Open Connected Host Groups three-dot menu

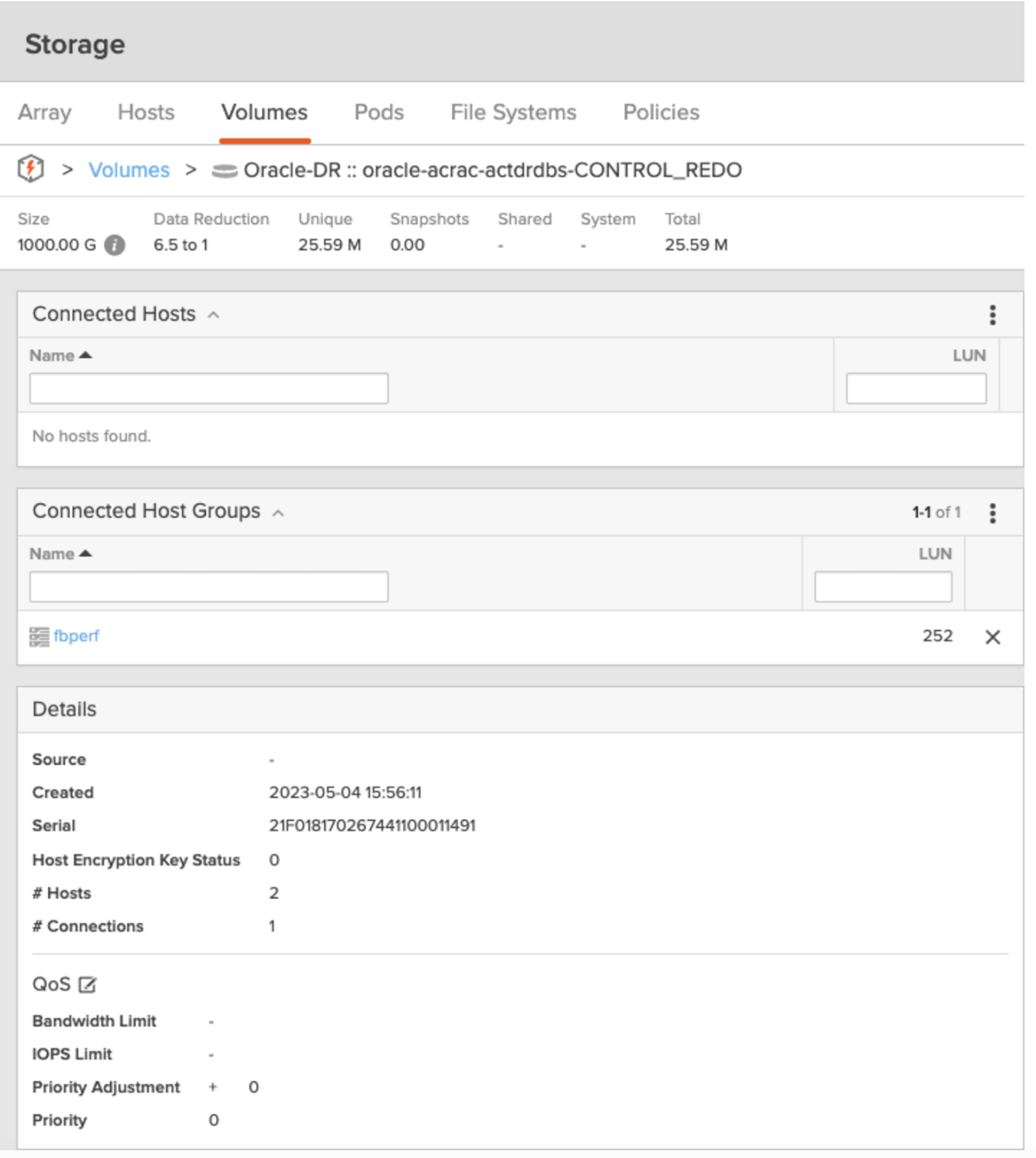992,513
